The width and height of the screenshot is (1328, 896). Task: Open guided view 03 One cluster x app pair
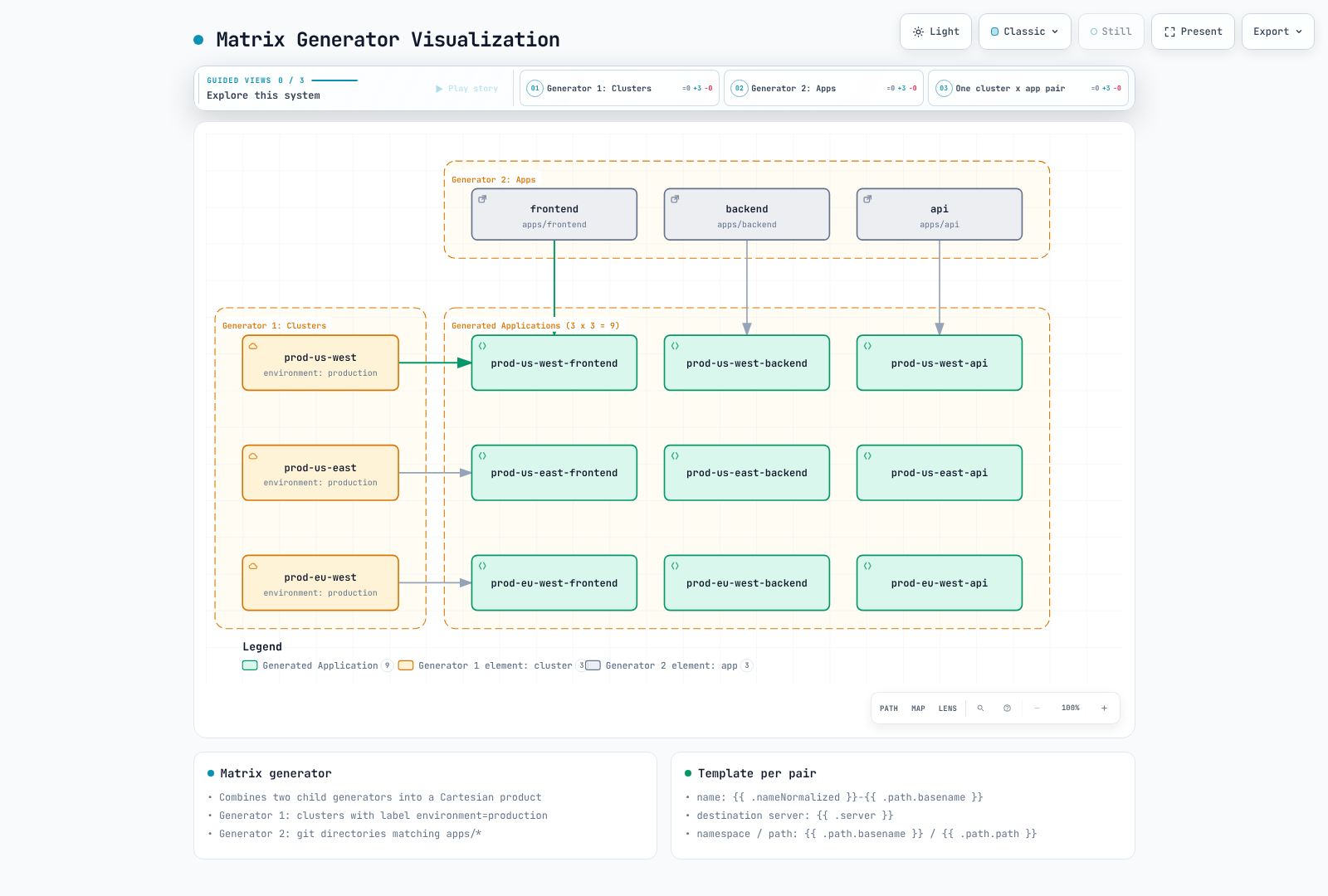[1028, 88]
